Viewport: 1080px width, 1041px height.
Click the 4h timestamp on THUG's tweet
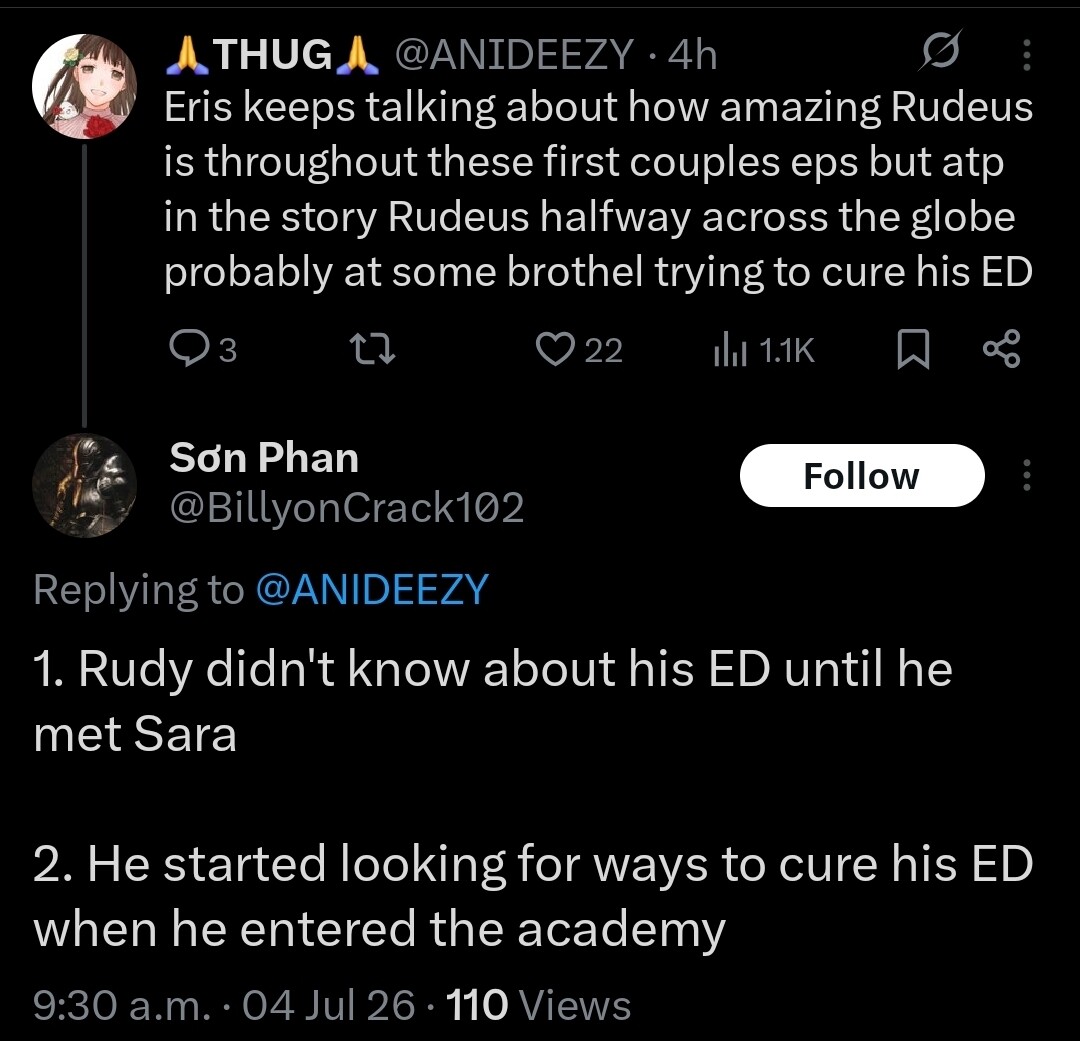pyautogui.click(x=693, y=54)
